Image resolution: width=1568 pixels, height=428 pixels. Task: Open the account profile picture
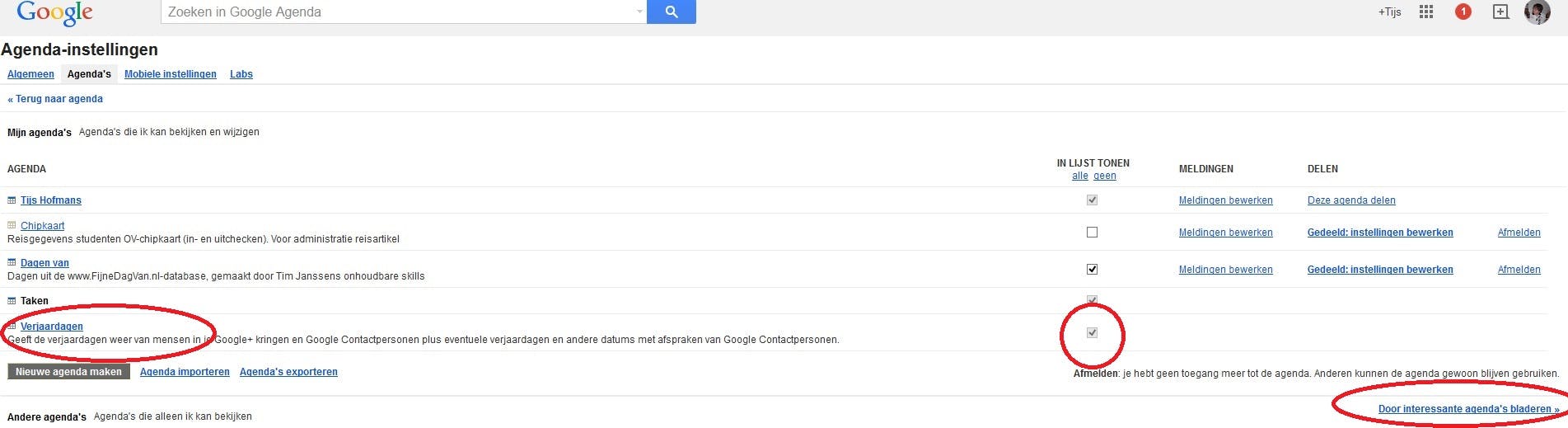click(1537, 12)
